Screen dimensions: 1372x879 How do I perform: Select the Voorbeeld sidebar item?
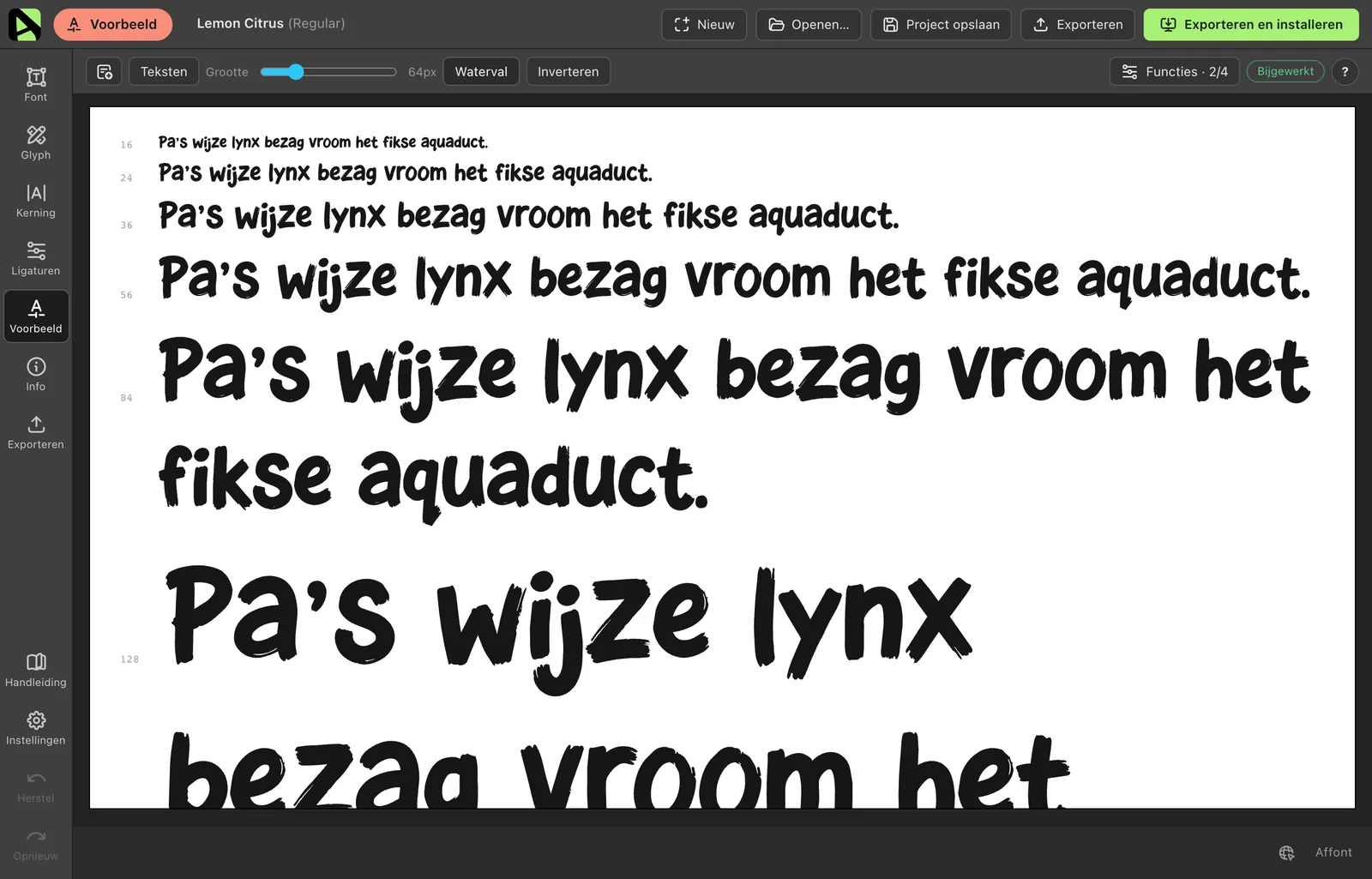(x=36, y=316)
